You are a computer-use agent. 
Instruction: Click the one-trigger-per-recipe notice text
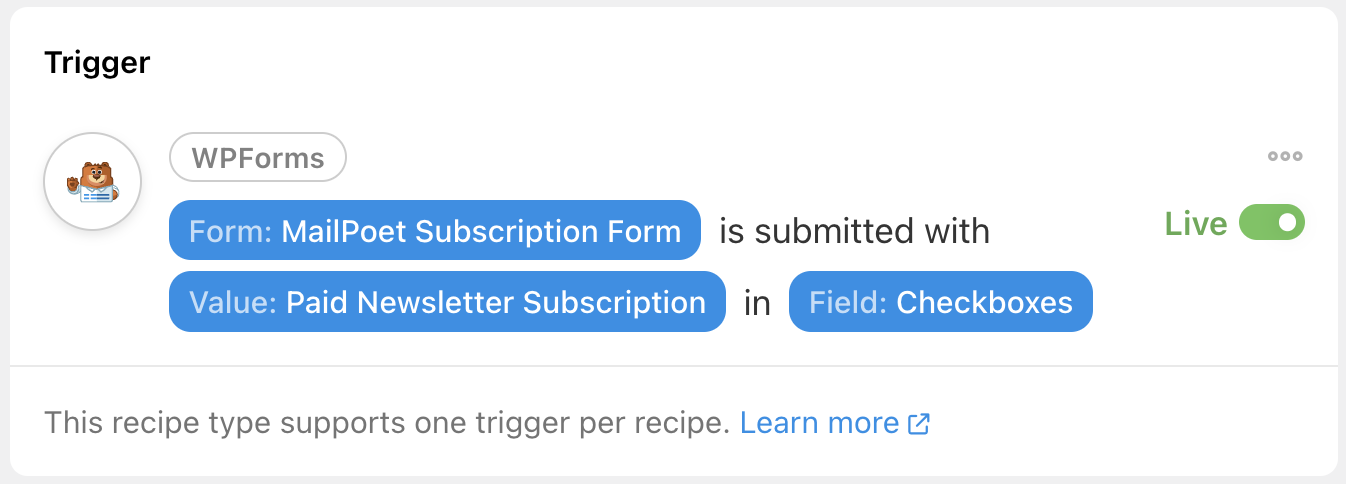(x=387, y=423)
